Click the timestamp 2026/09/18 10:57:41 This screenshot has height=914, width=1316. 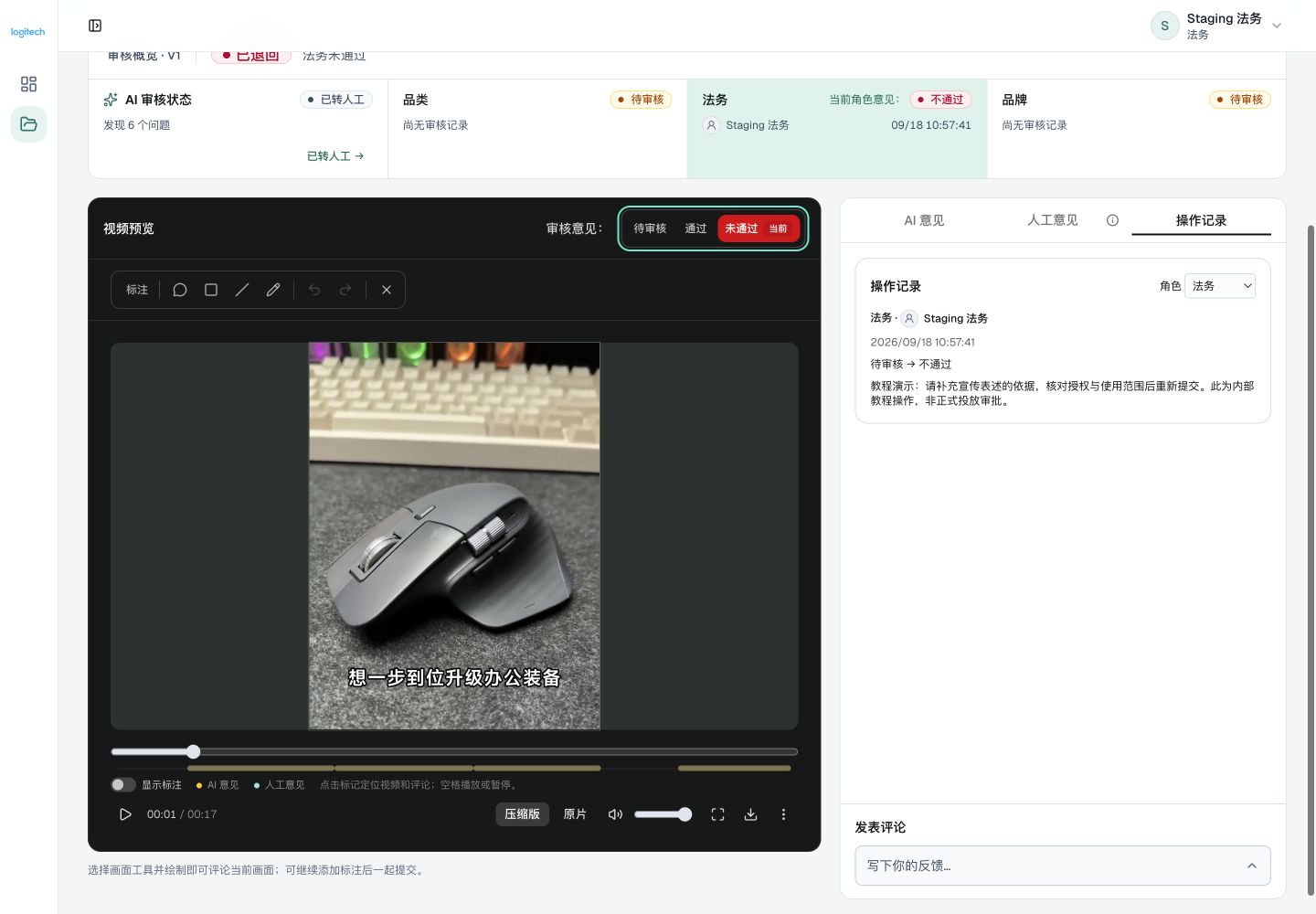[x=922, y=342]
